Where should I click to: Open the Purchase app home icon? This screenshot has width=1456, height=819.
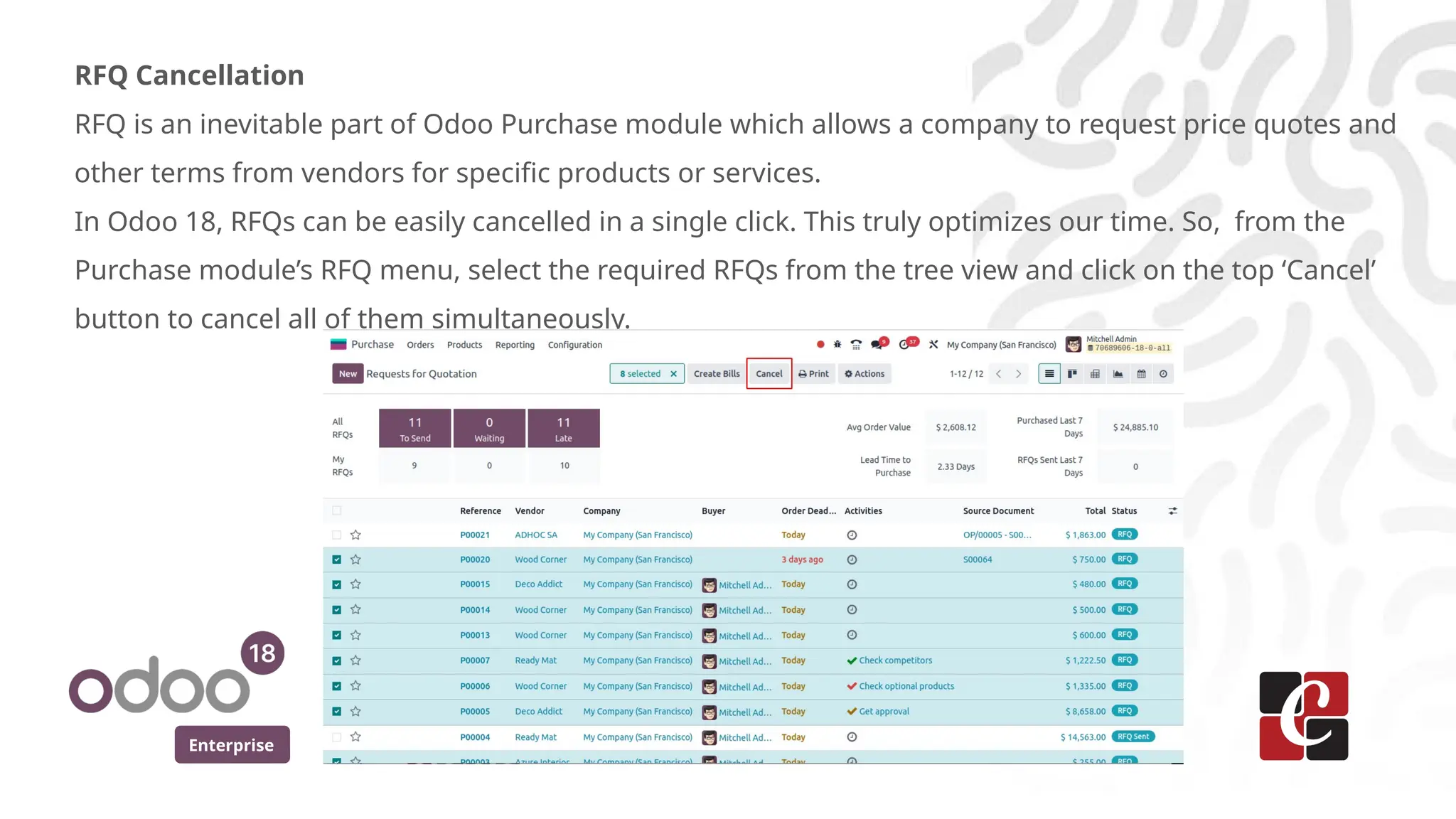[x=338, y=345]
